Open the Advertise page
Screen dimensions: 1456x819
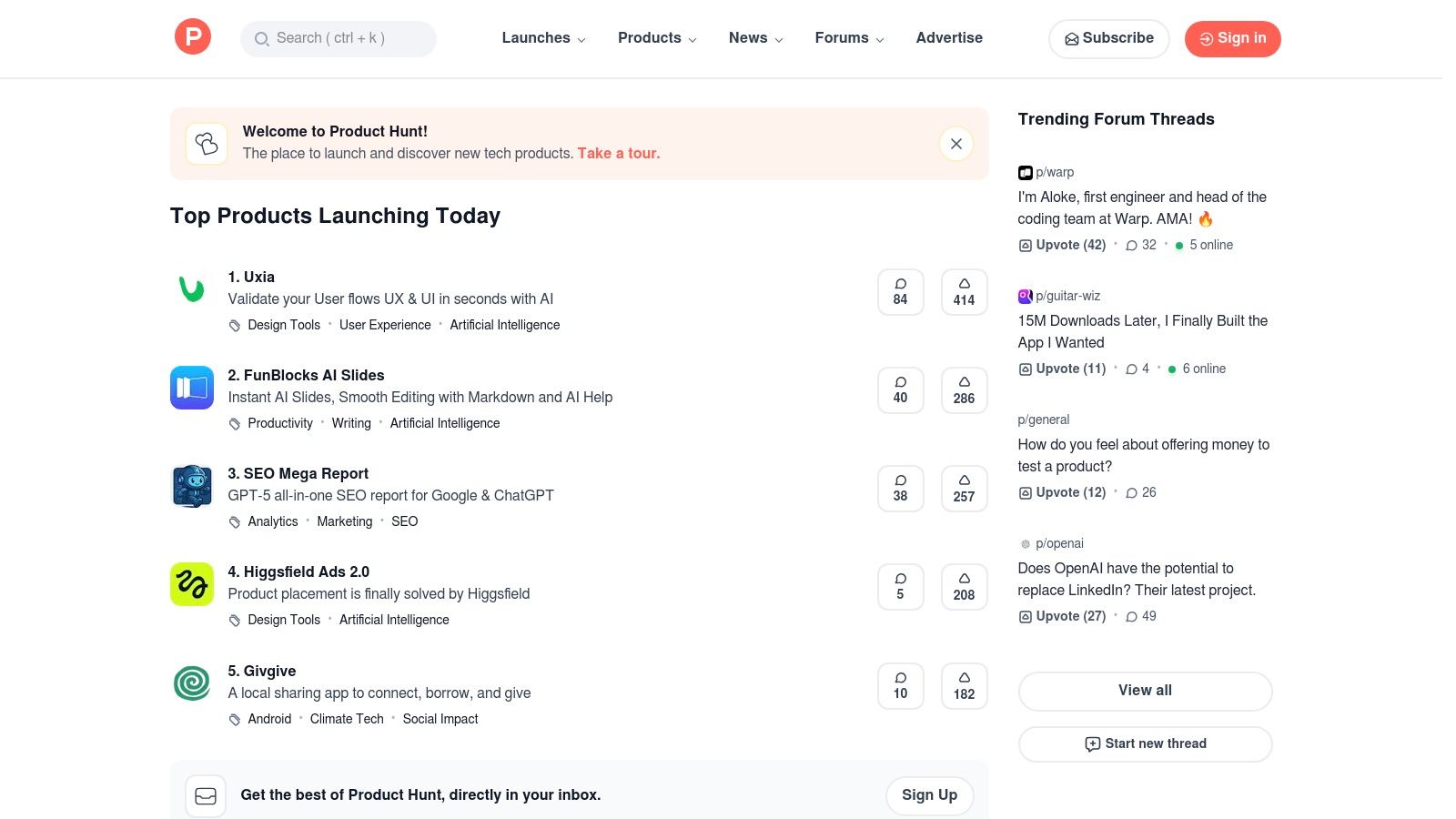click(949, 38)
